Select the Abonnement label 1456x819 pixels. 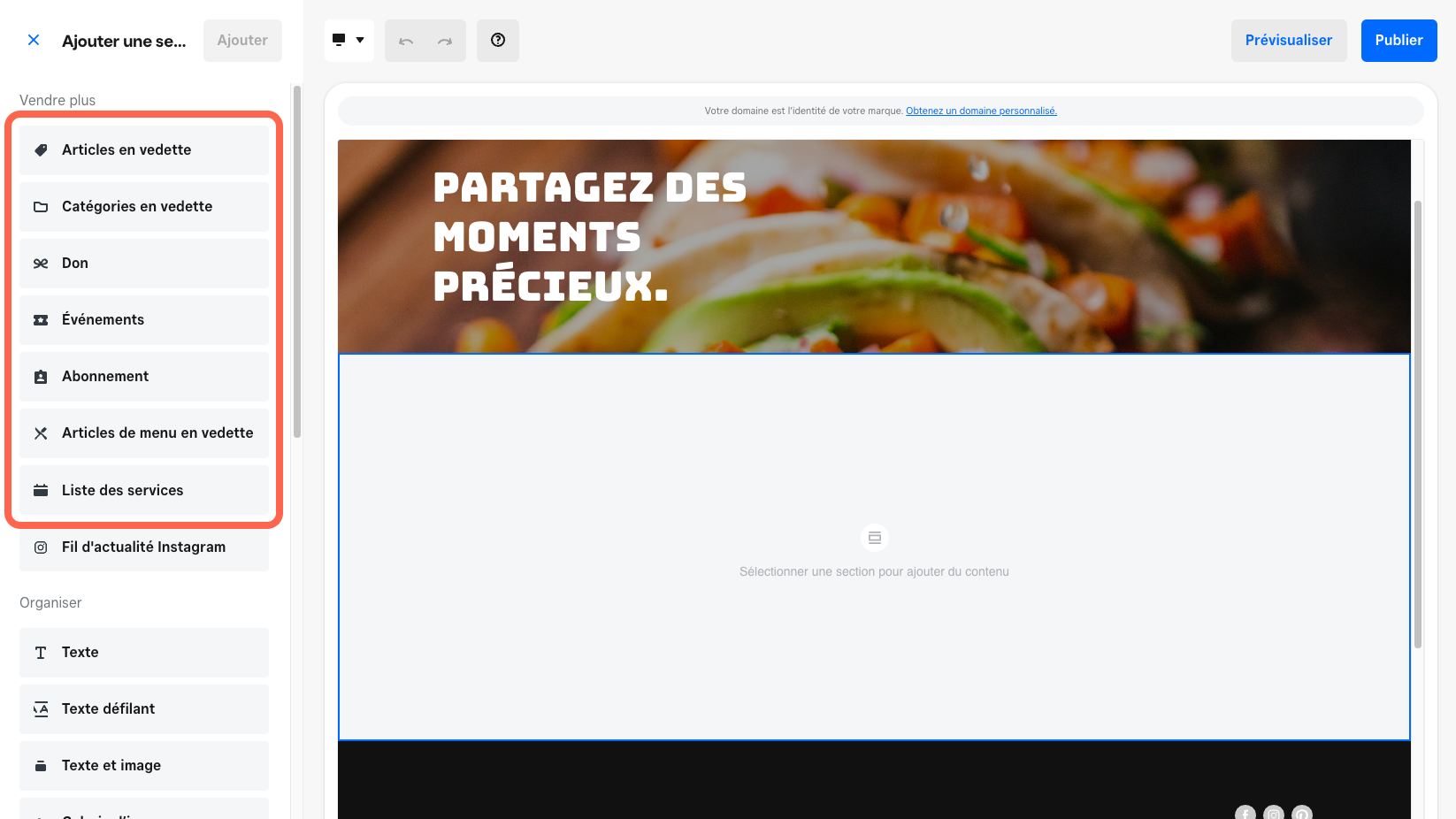pyautogui.click(x=105, y=377)
